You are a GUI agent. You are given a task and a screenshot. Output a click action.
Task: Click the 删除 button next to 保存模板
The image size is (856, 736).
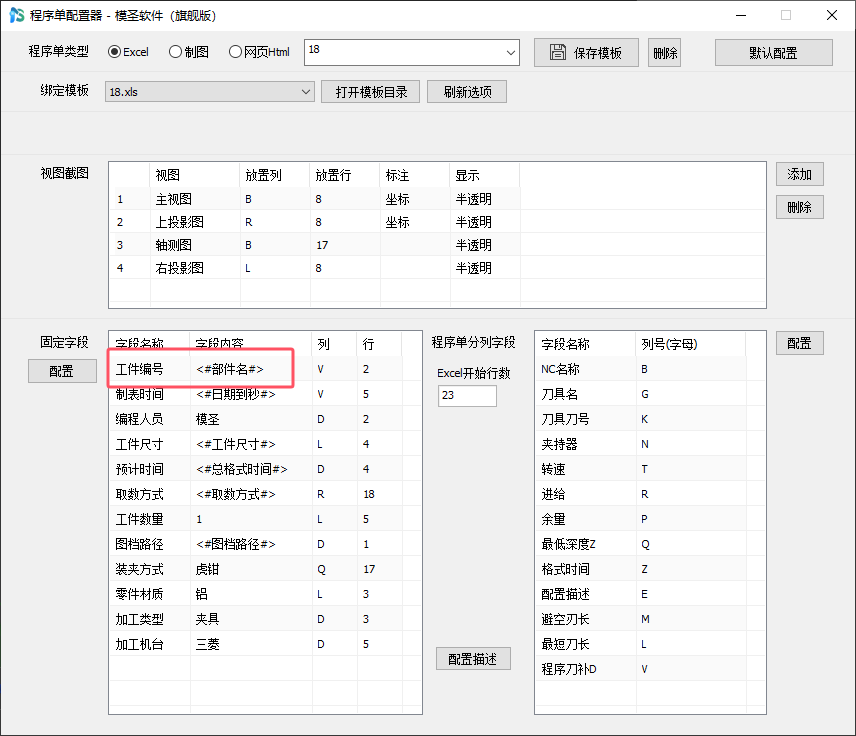664,53
